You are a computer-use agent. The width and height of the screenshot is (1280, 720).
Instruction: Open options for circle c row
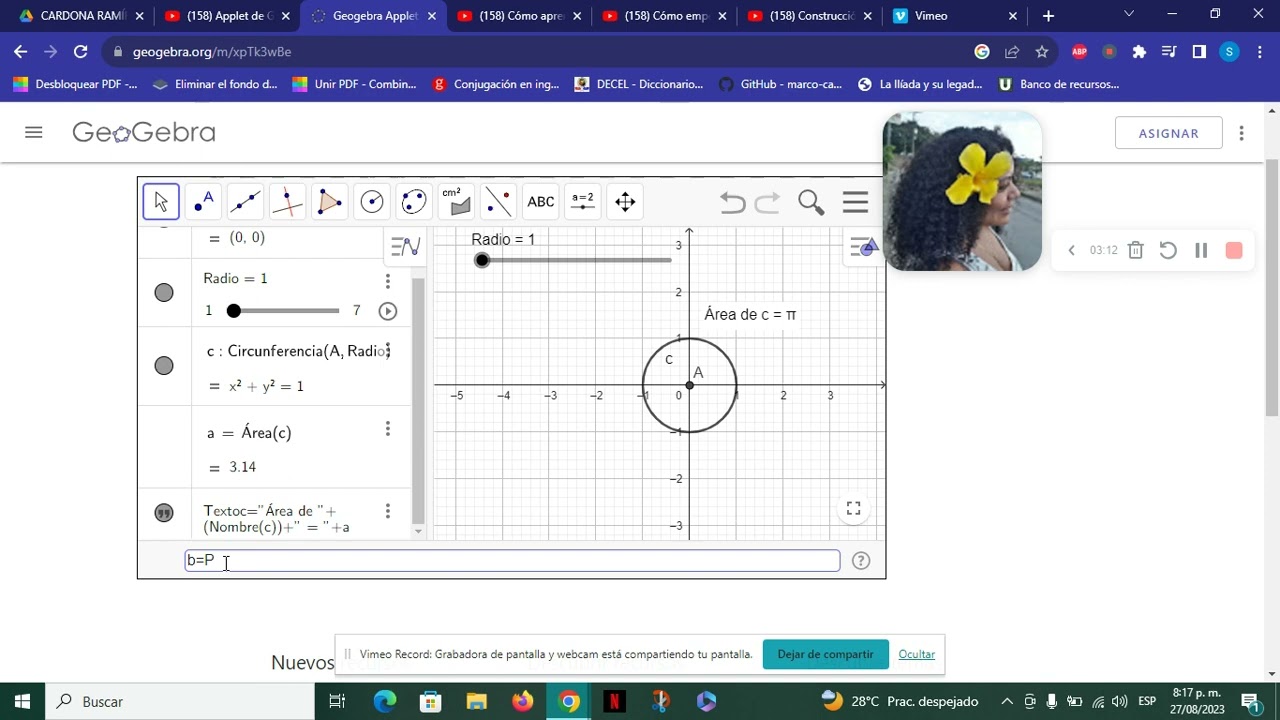pos(388,351)
